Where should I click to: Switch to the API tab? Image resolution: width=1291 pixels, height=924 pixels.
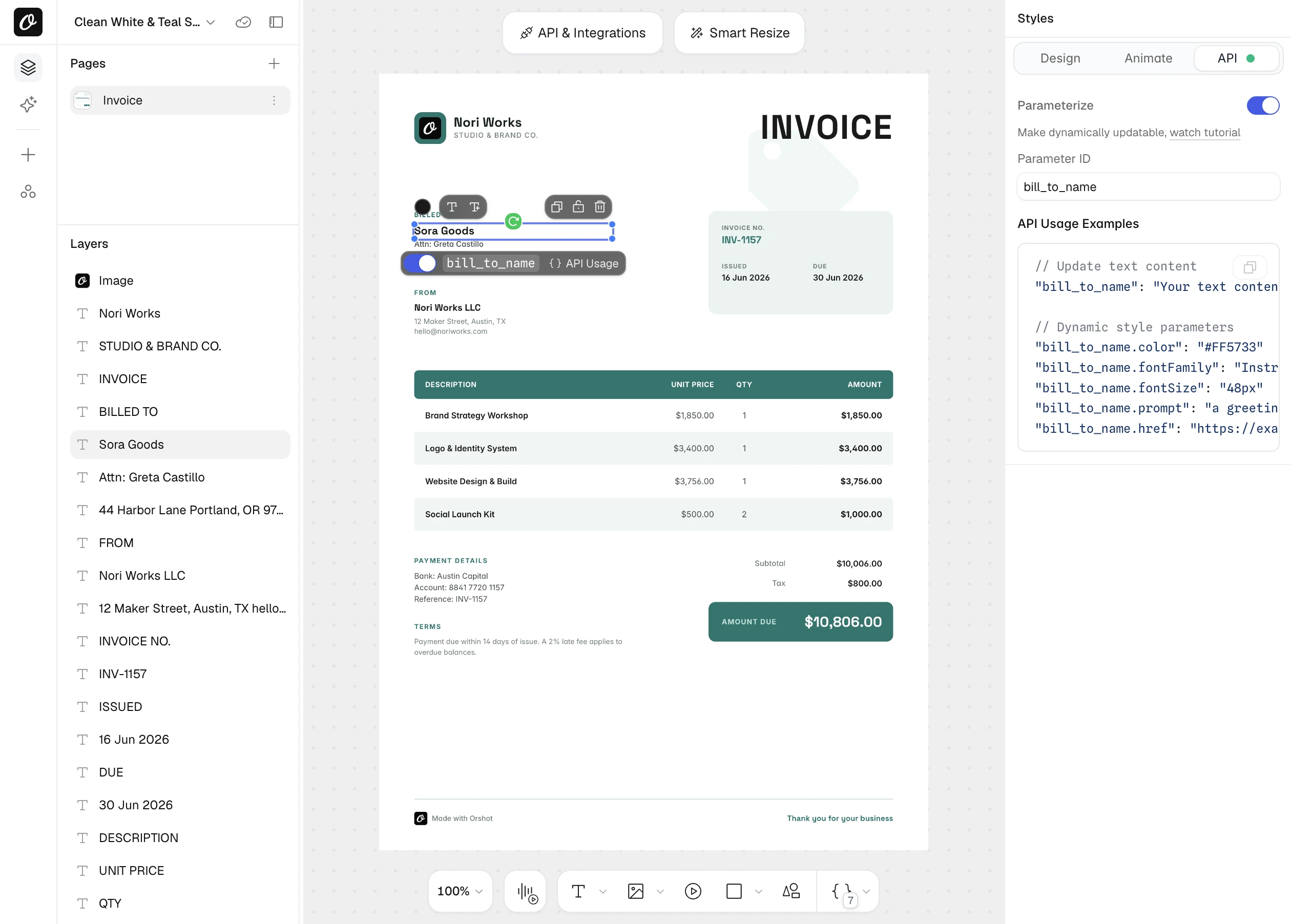[x=1236, y=58]
